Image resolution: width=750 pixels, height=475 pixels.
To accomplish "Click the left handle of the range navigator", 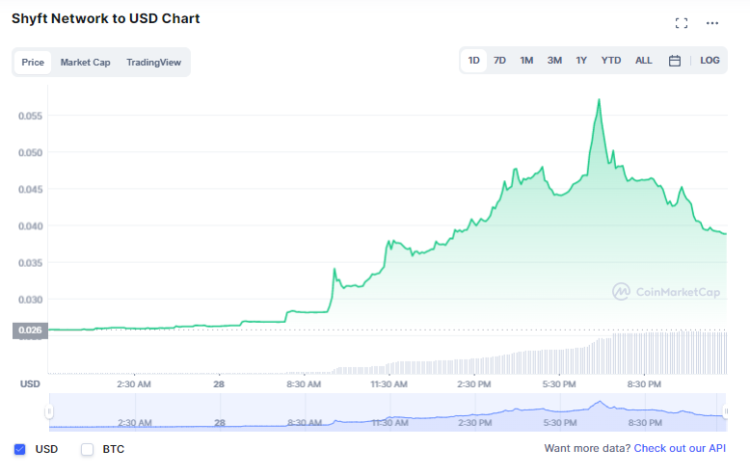I will pos(49,411).
